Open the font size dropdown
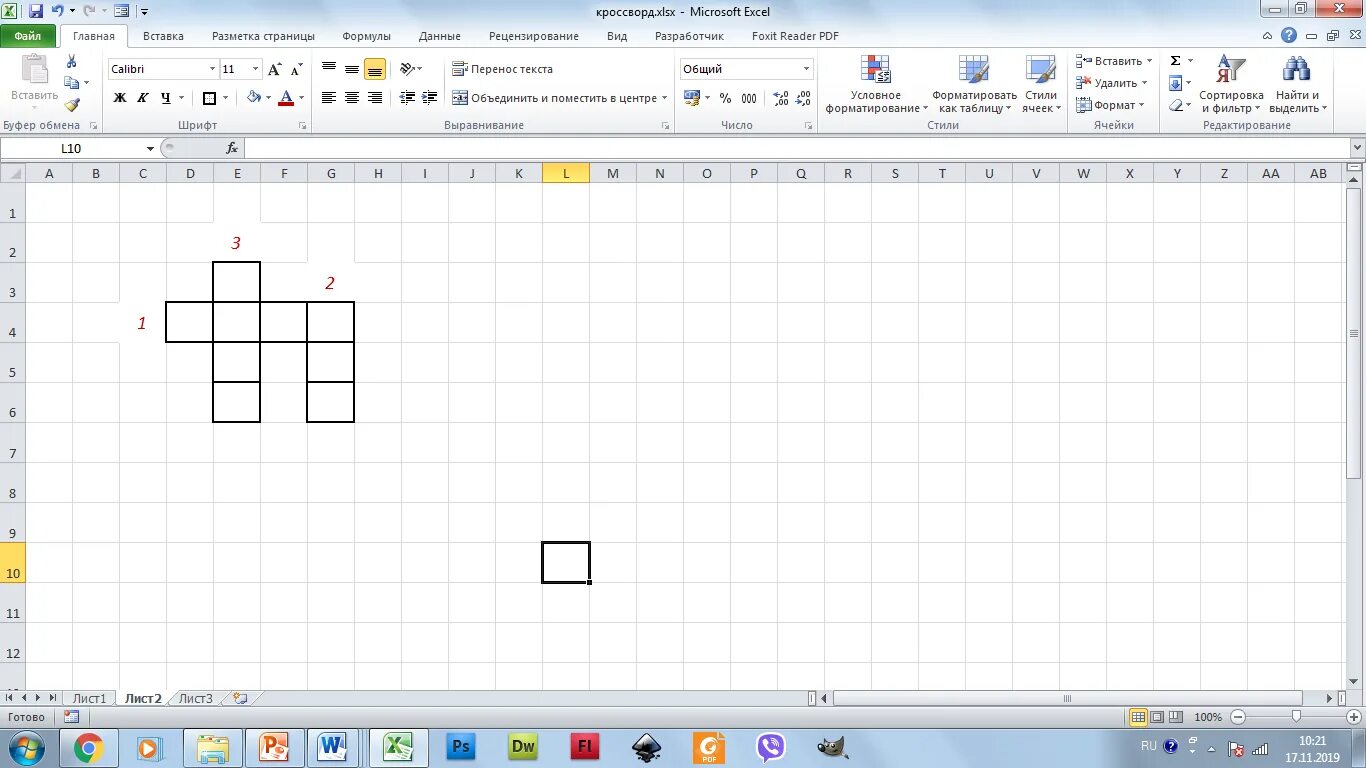Screen dimensions: 1366x768 [256, 69]
